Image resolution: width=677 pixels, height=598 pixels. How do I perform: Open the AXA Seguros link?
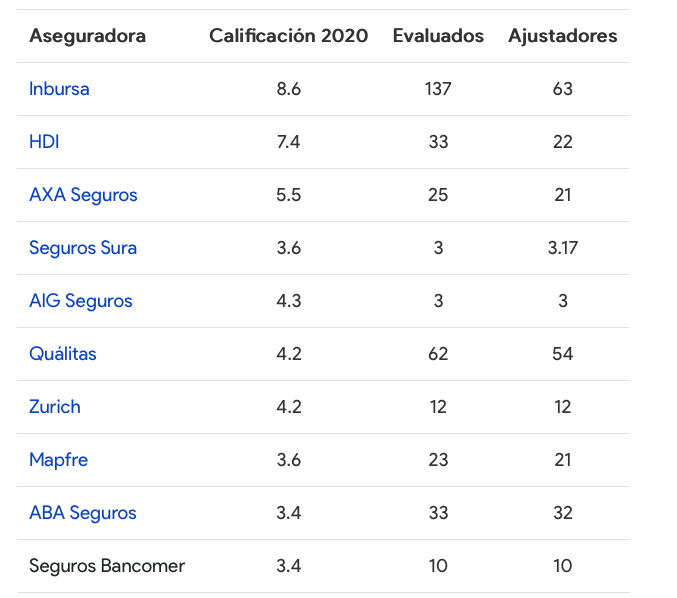(83, 195)
